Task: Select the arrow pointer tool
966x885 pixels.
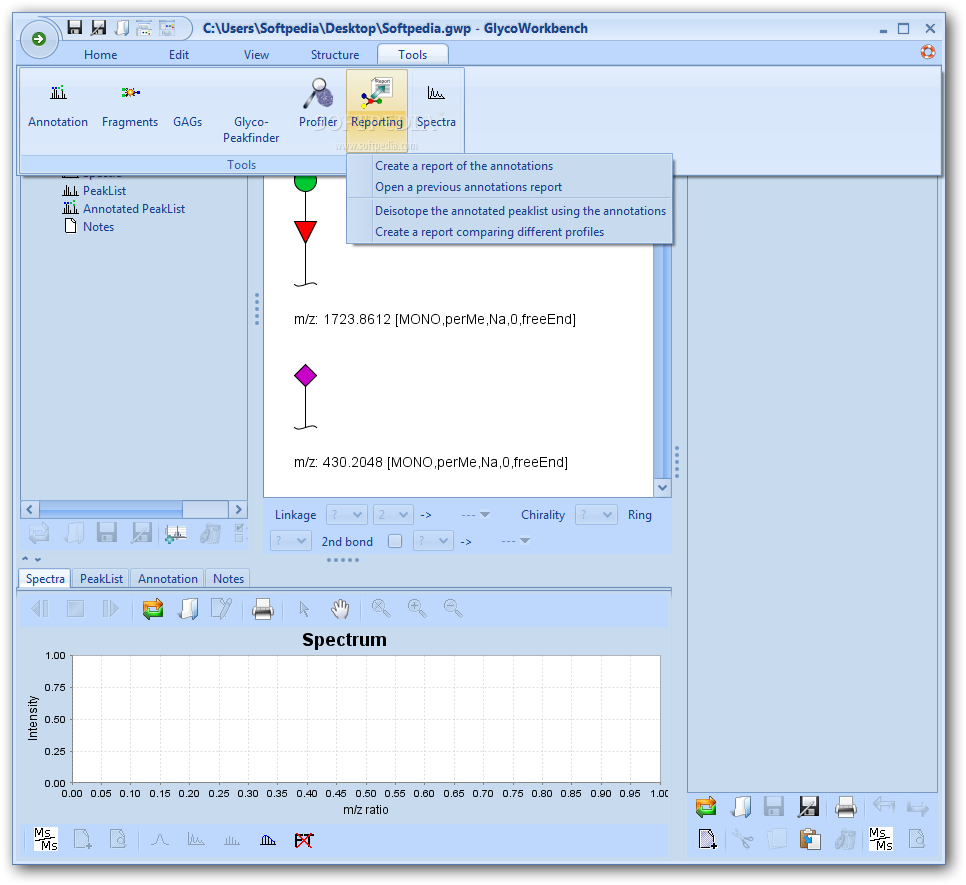Action: pyautogui.click(x=304, y=608)
